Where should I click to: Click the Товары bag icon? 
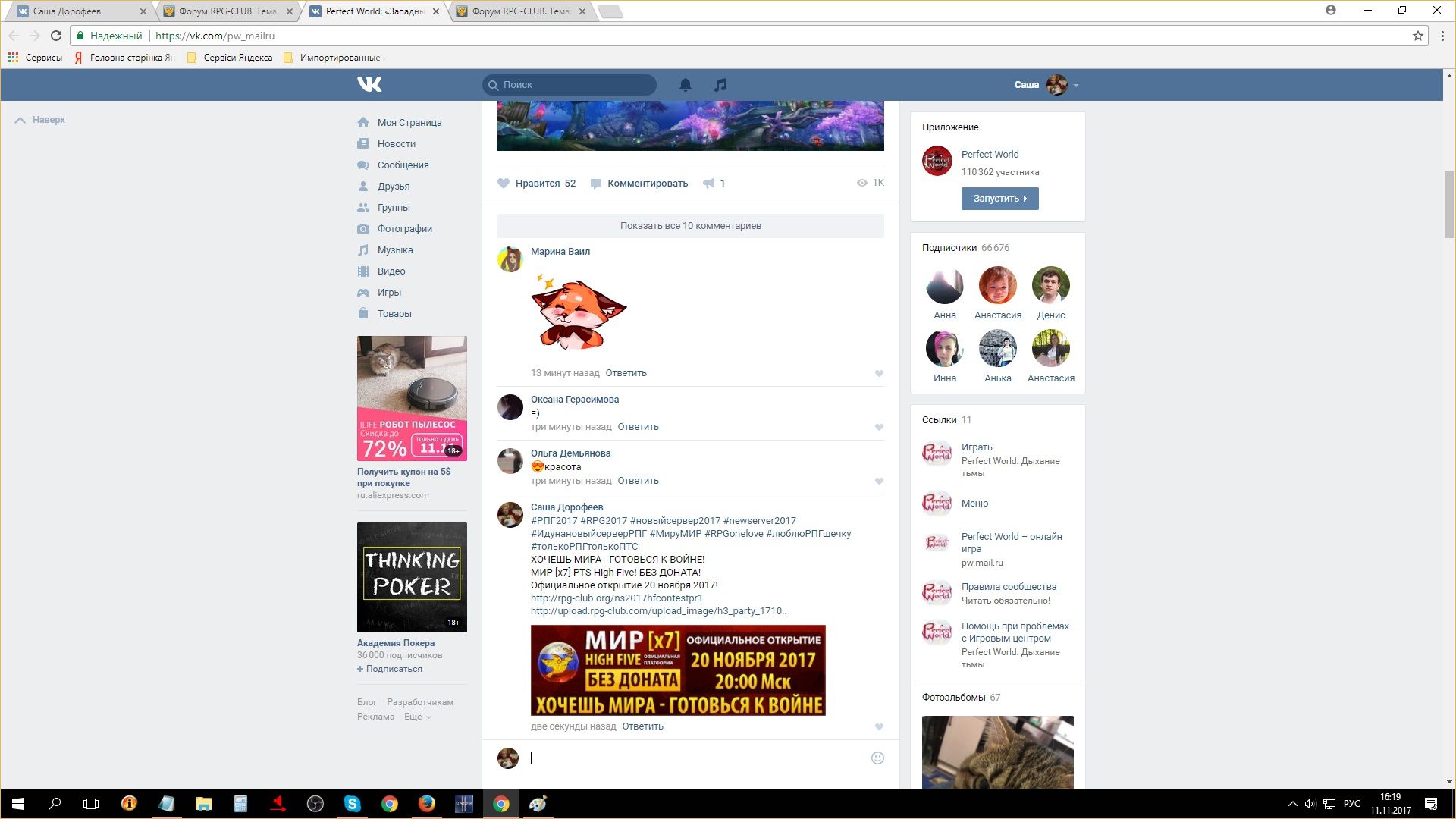tap(363, 313)
